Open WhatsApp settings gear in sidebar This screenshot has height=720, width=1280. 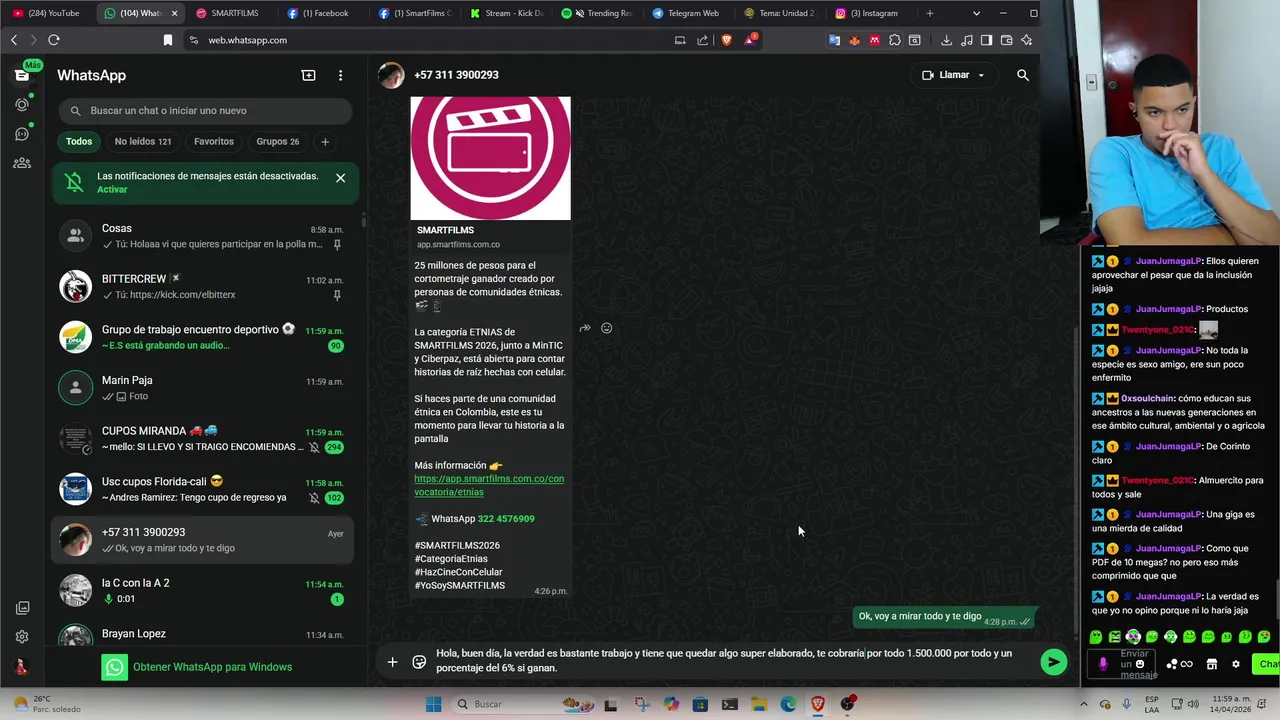click(x=22, y=636)
